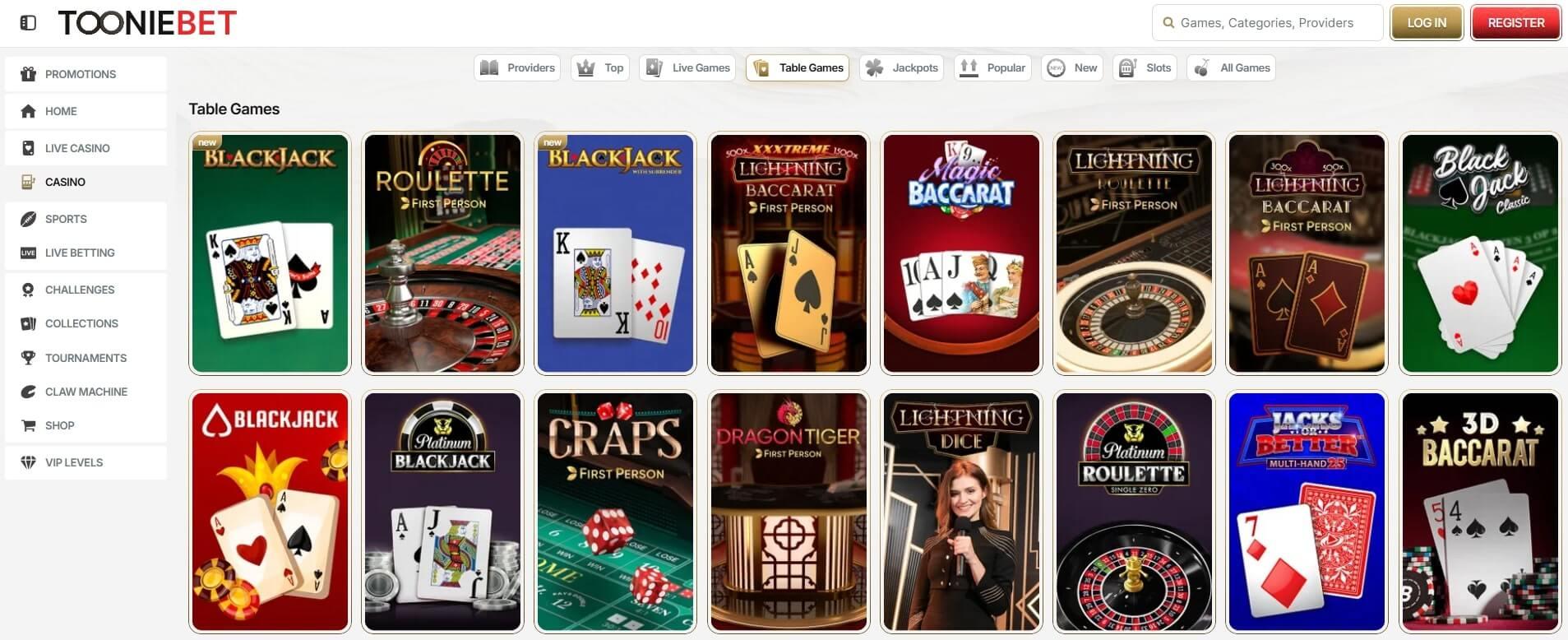This screenshot has width=1568, height=640.
Task: Open the Providers category tab
Action: click(x=517, y=67)
